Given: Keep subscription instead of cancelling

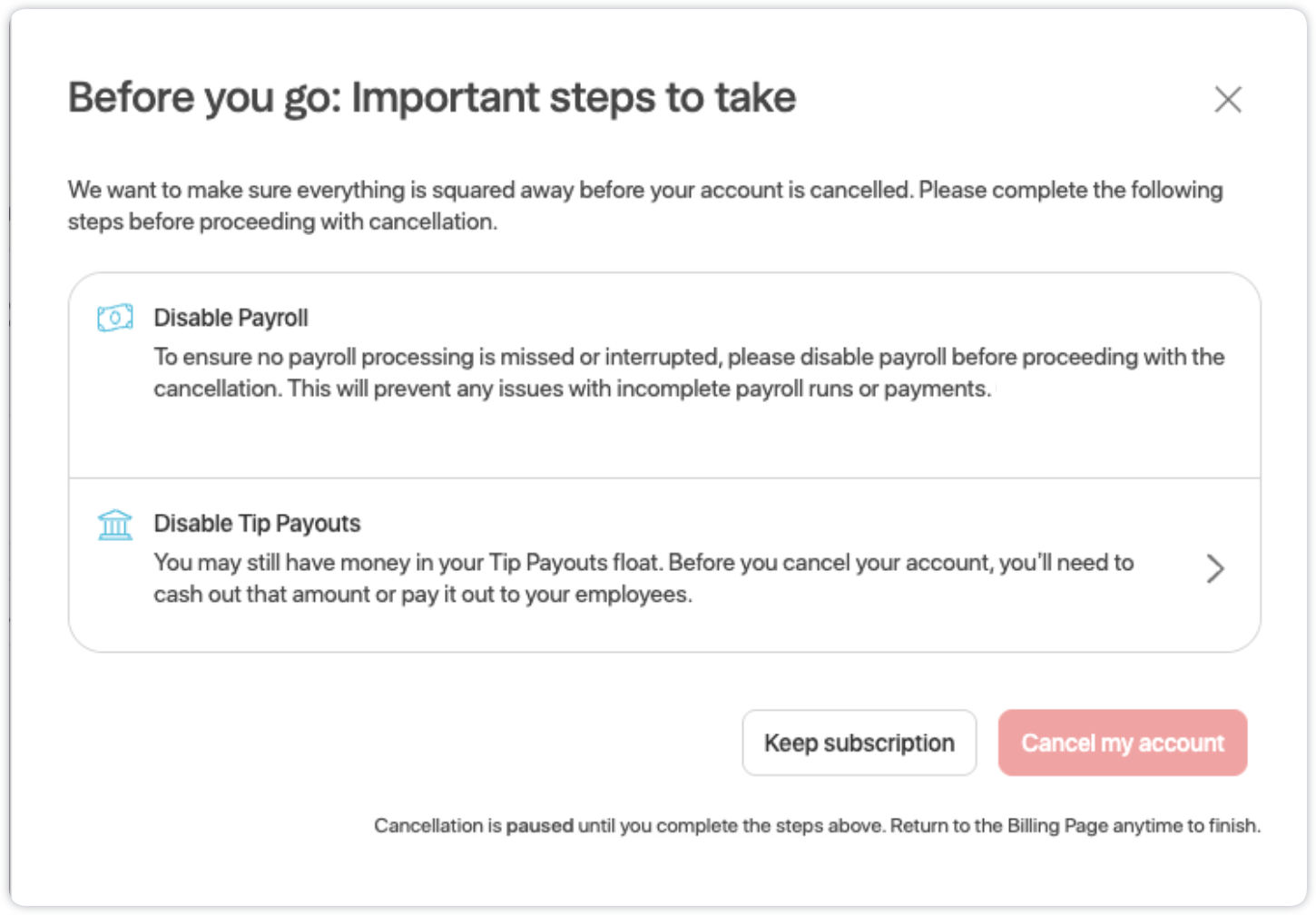Looking at the screenshot, I should (x=859, y=743).
